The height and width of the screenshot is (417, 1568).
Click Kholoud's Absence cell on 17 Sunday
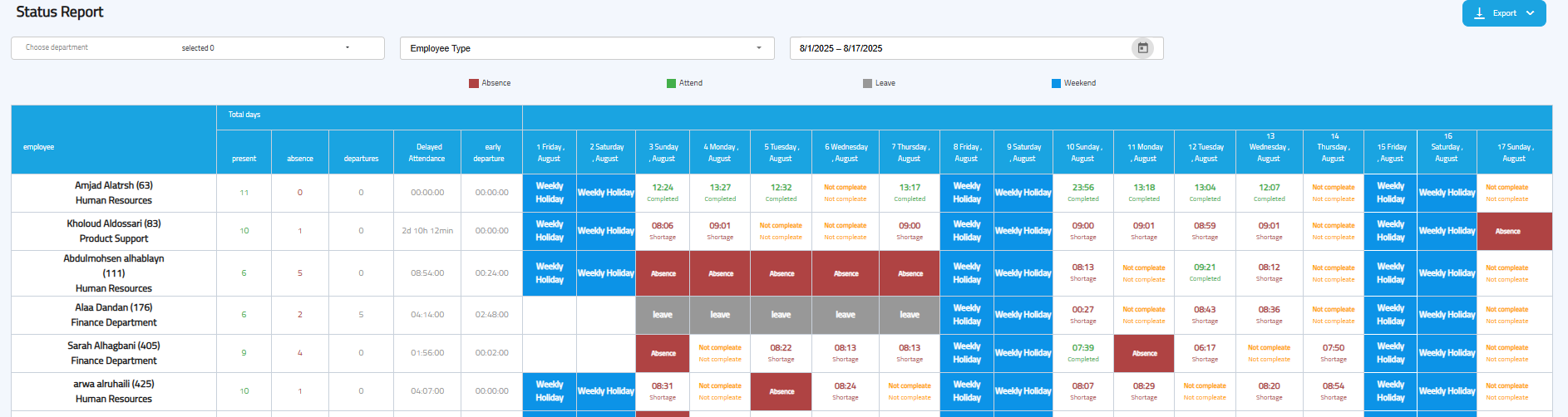click(1515, 231)
